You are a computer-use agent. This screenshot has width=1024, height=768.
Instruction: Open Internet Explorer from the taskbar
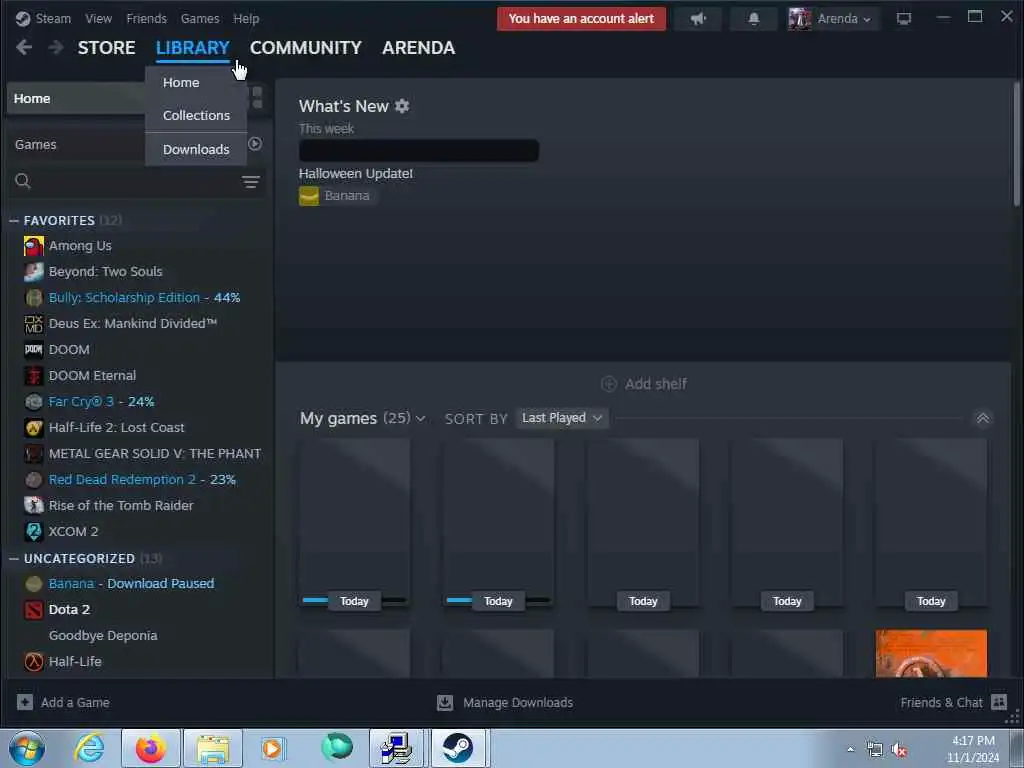pyautogui.click(x=89, y=748)
